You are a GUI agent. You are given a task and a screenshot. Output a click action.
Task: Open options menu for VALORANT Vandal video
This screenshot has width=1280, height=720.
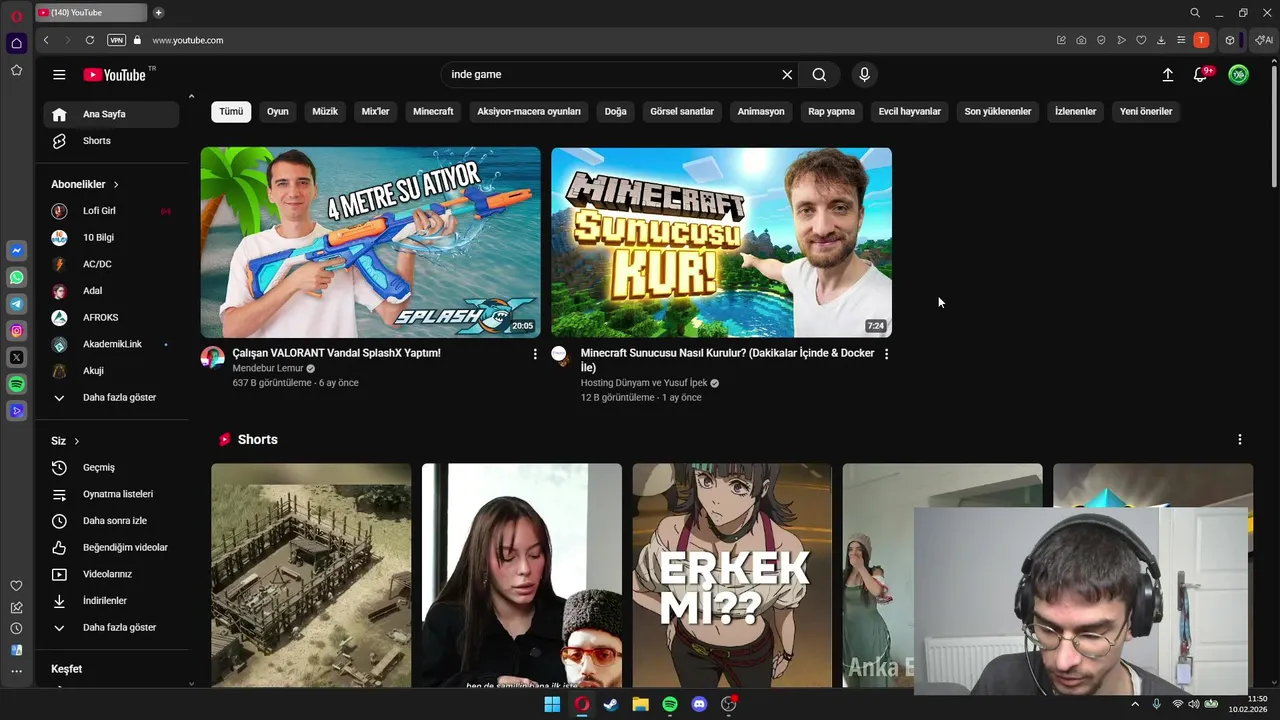click(x=535, y=354)
